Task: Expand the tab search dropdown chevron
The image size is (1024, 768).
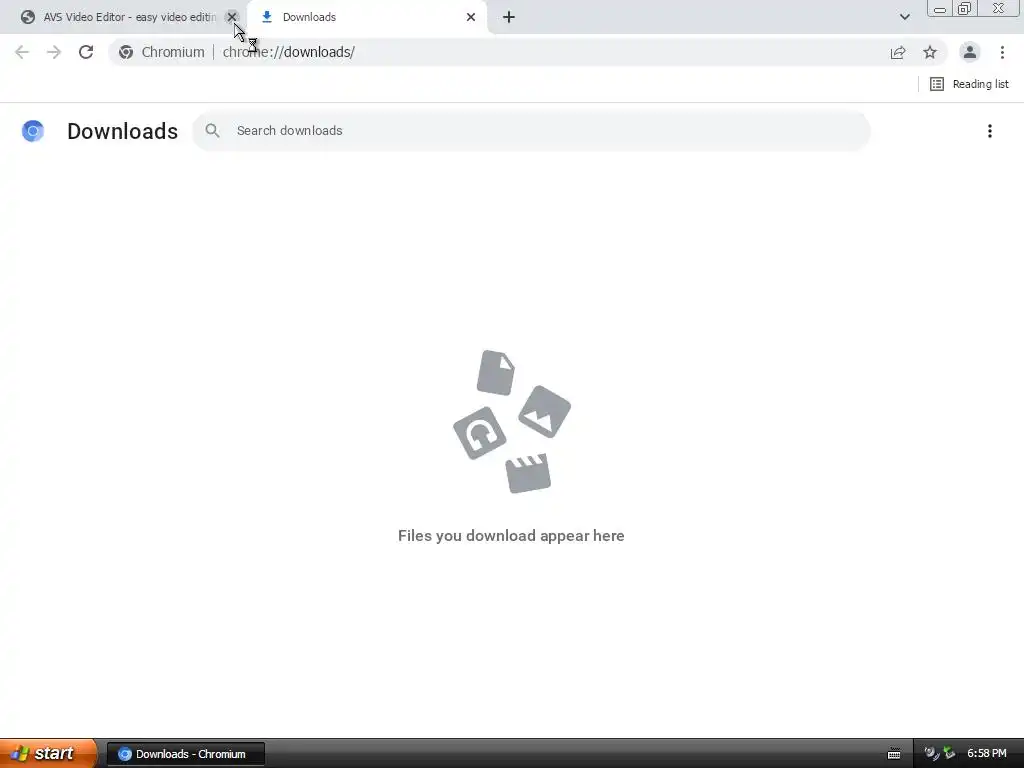Action: 904,17
